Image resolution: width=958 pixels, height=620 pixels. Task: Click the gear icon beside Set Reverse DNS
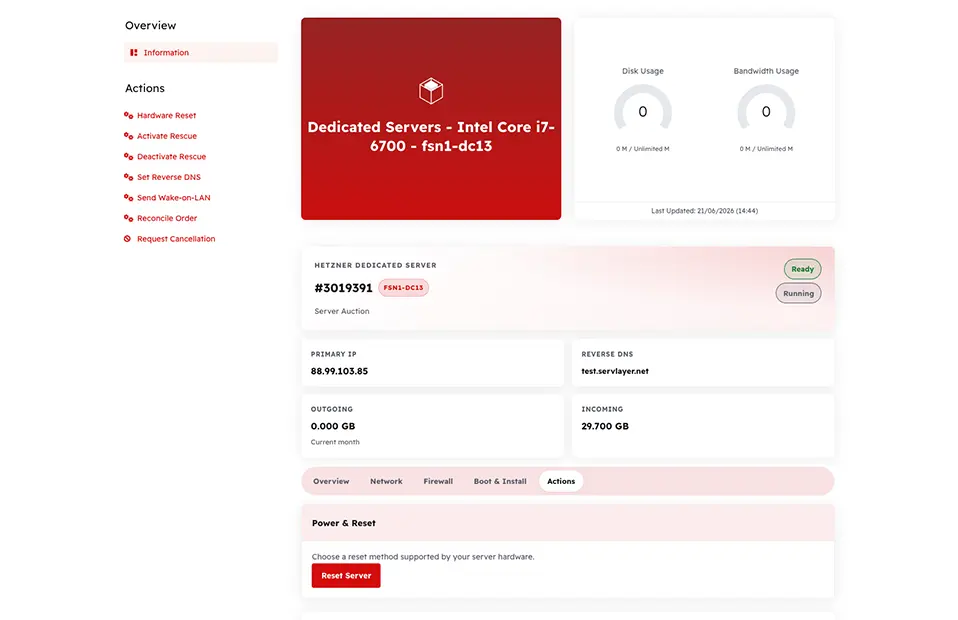(x=128, y=177)
